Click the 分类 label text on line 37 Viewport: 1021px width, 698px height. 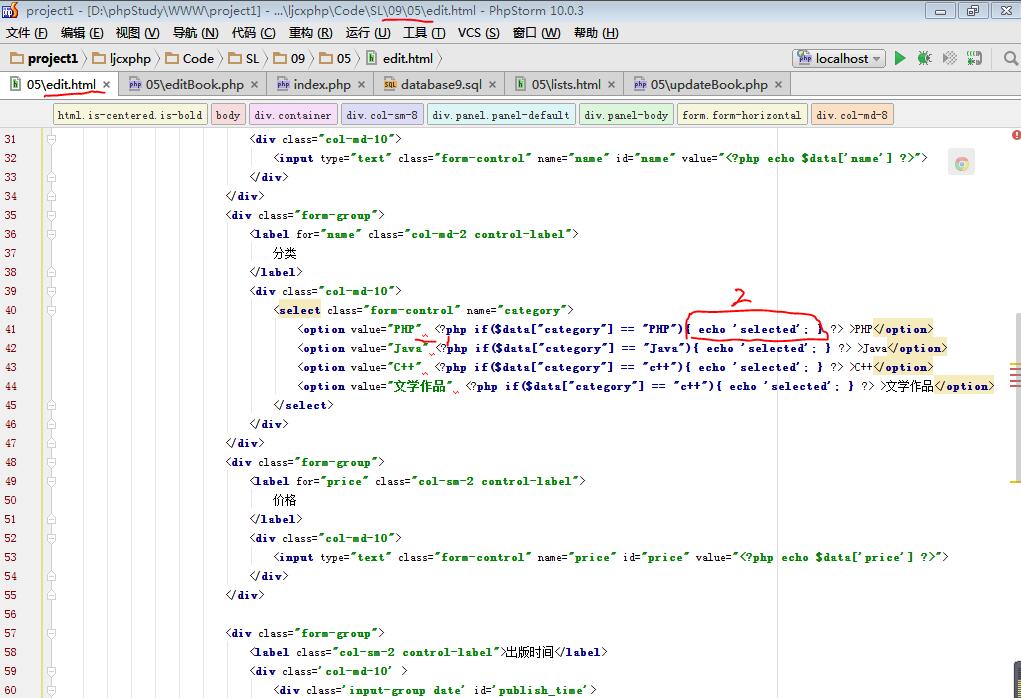tap(285, 253)
